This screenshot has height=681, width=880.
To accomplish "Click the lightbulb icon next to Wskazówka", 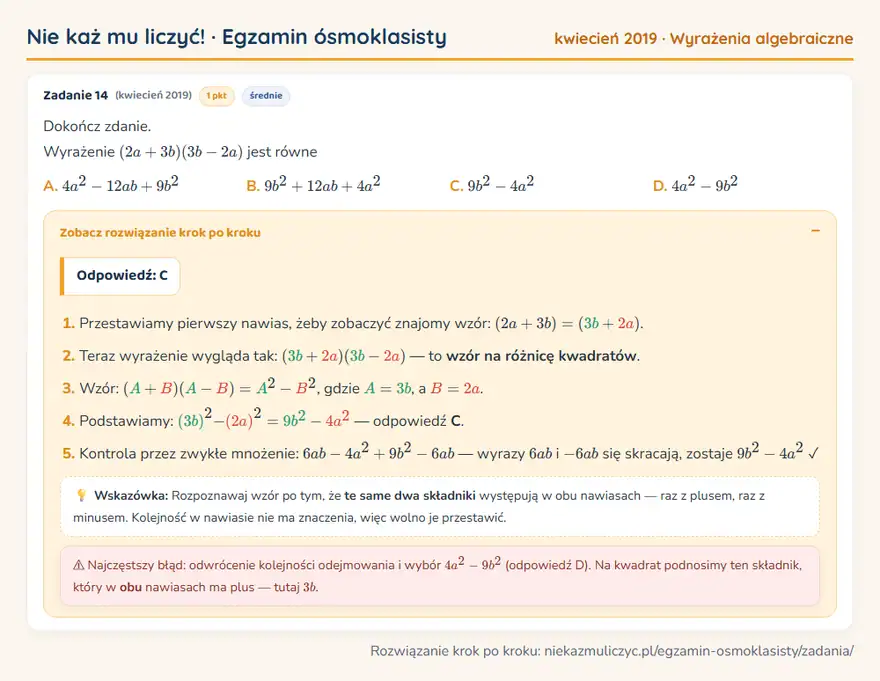I will point(81,495).
